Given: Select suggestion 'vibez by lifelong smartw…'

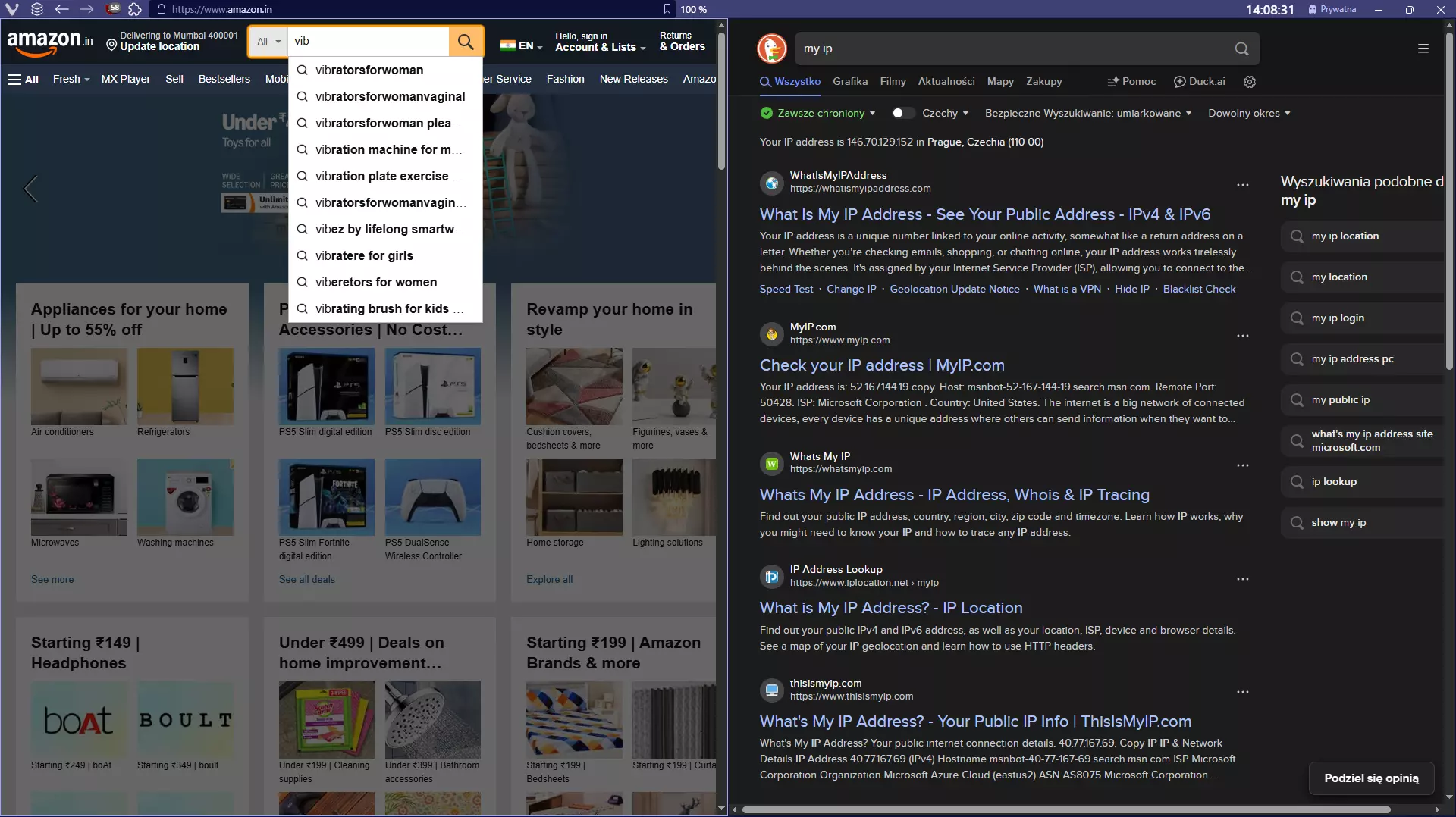Looking at the screenshot, I should coord(385,229).
